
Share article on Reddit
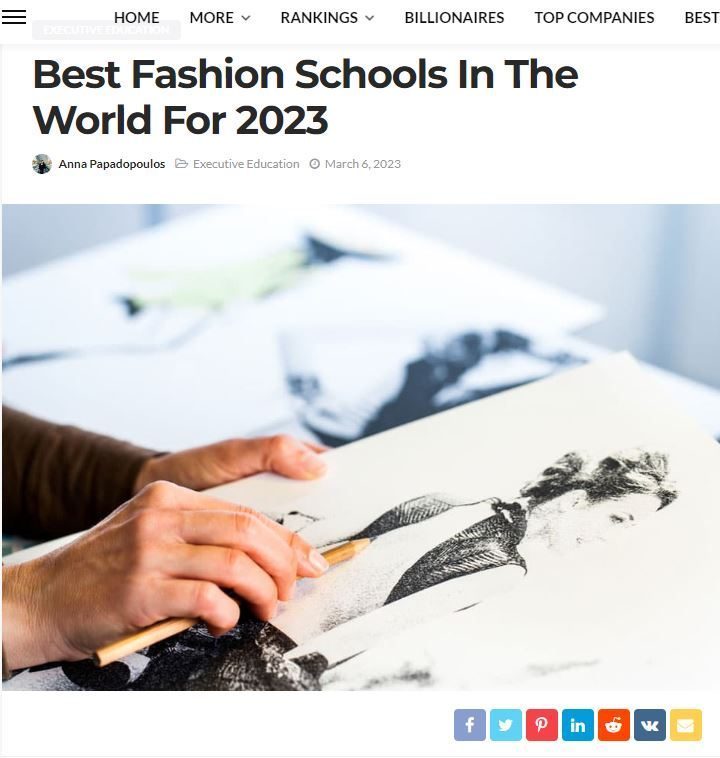pyautogui.click(x=614, y=725)
